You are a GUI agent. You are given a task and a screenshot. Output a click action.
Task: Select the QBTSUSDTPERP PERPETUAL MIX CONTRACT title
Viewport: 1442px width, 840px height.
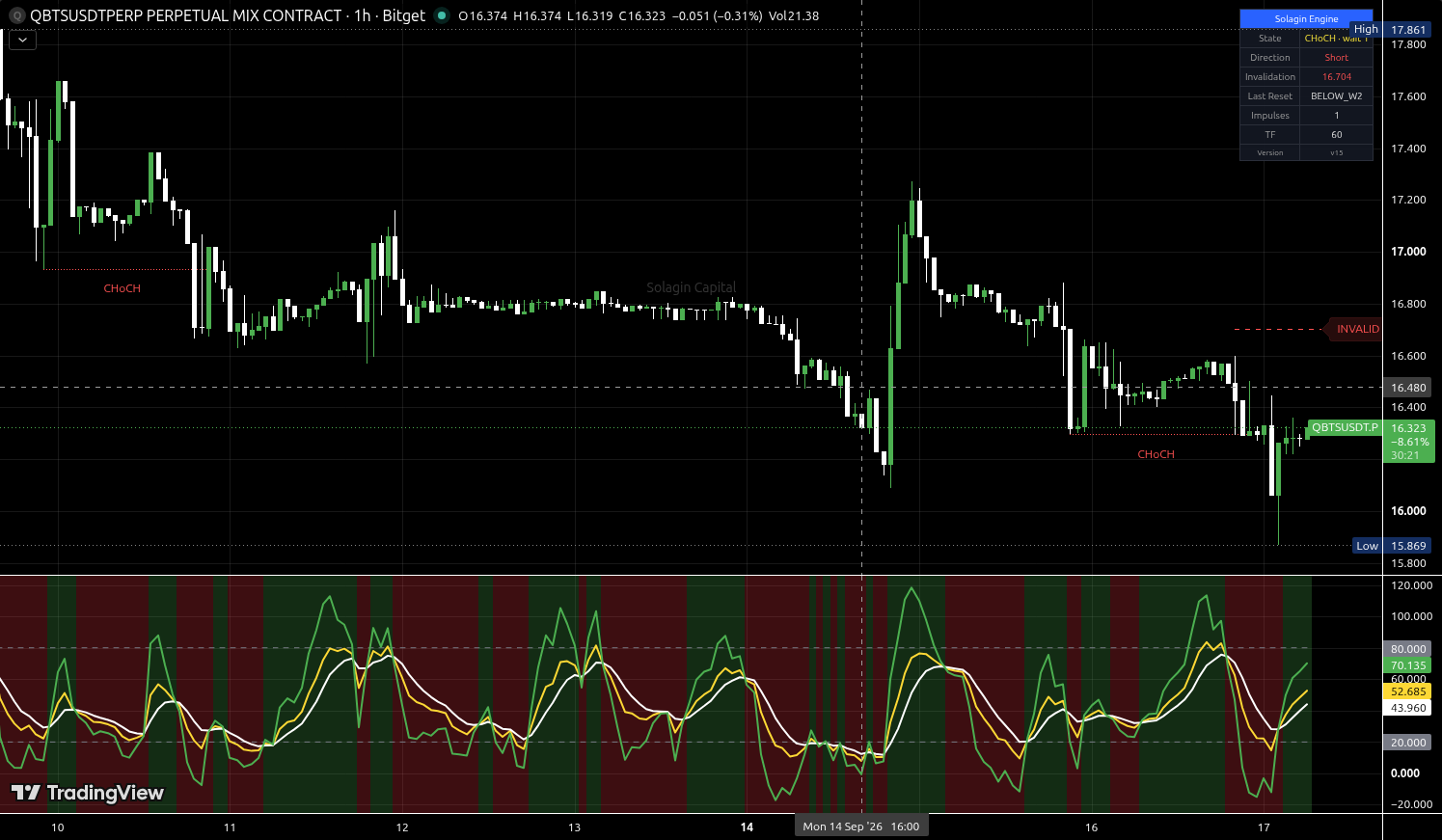186,15
